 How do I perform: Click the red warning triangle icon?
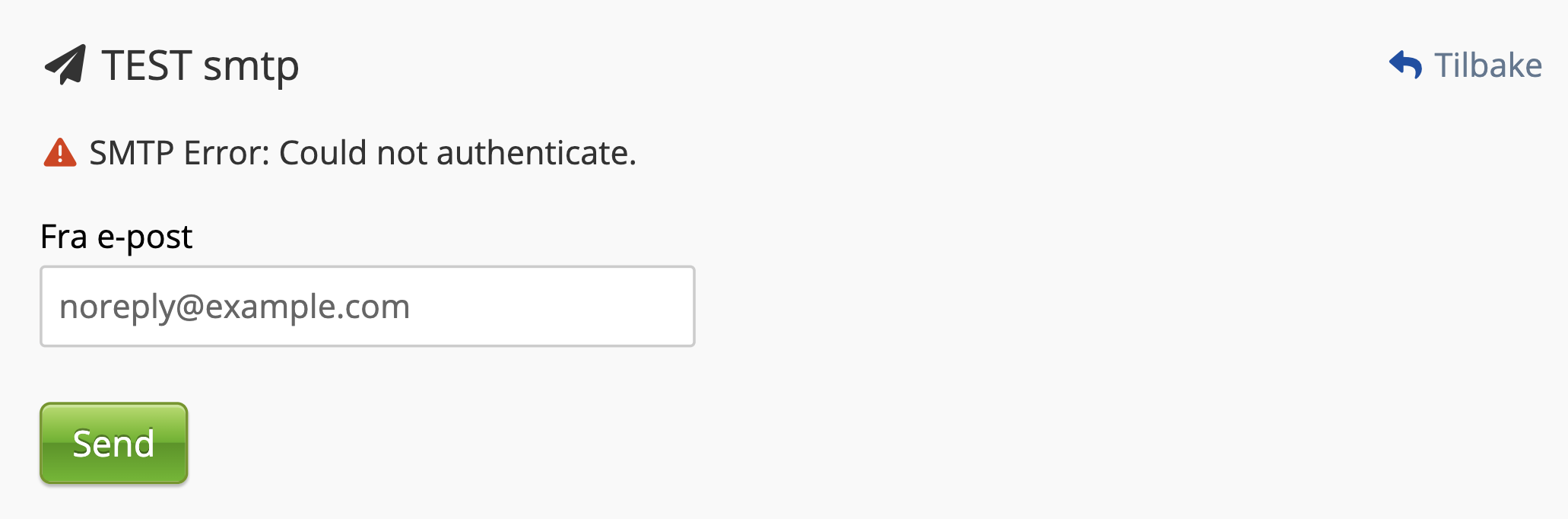tap(60, 152)
